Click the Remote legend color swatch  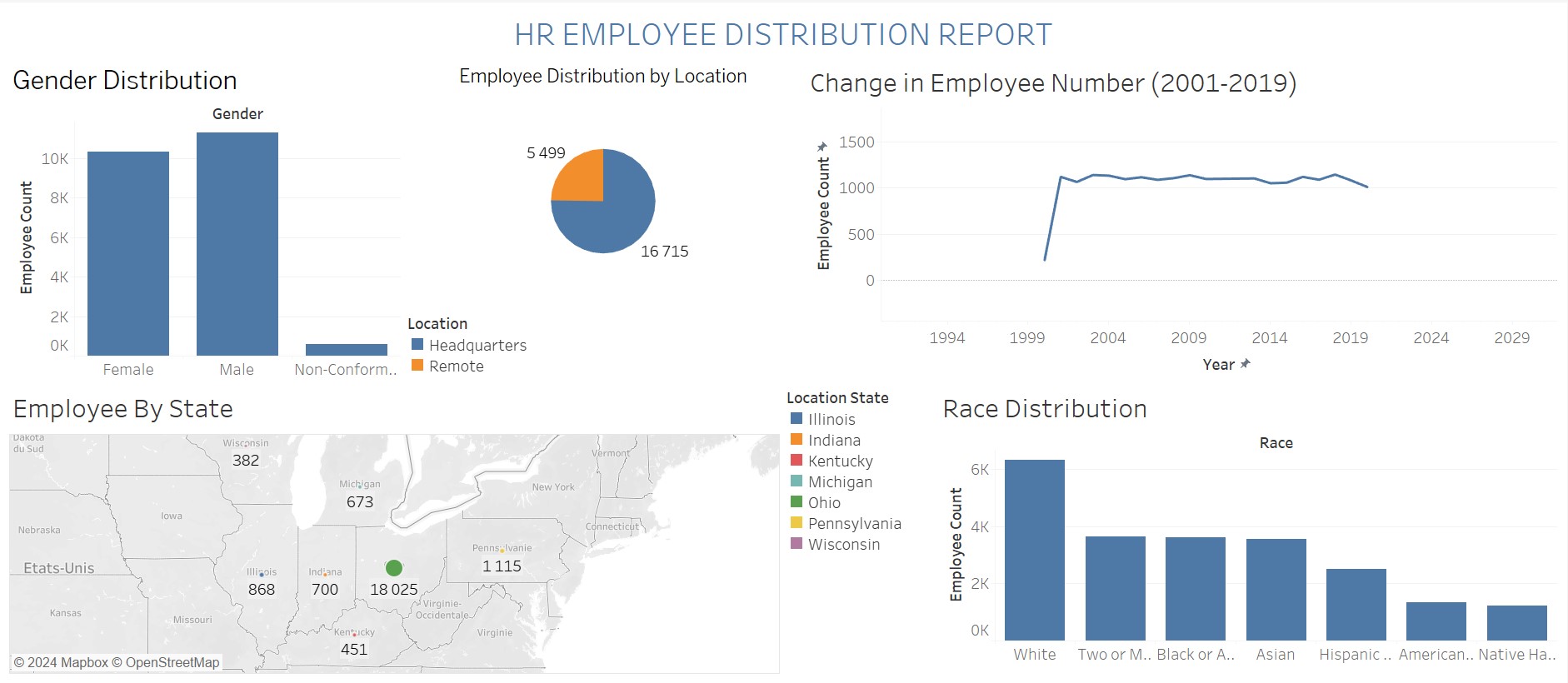coord(417,365)
